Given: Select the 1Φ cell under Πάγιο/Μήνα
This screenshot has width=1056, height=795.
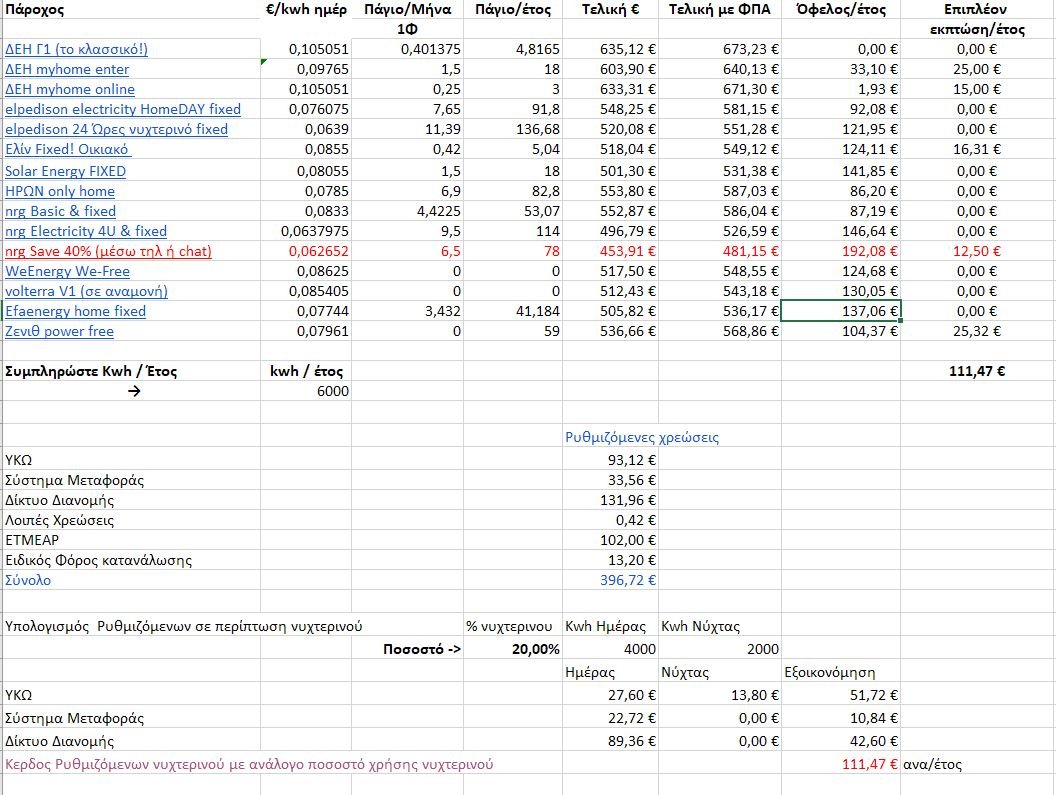Looking at the screenshot, I should click(x=407, y=30).
